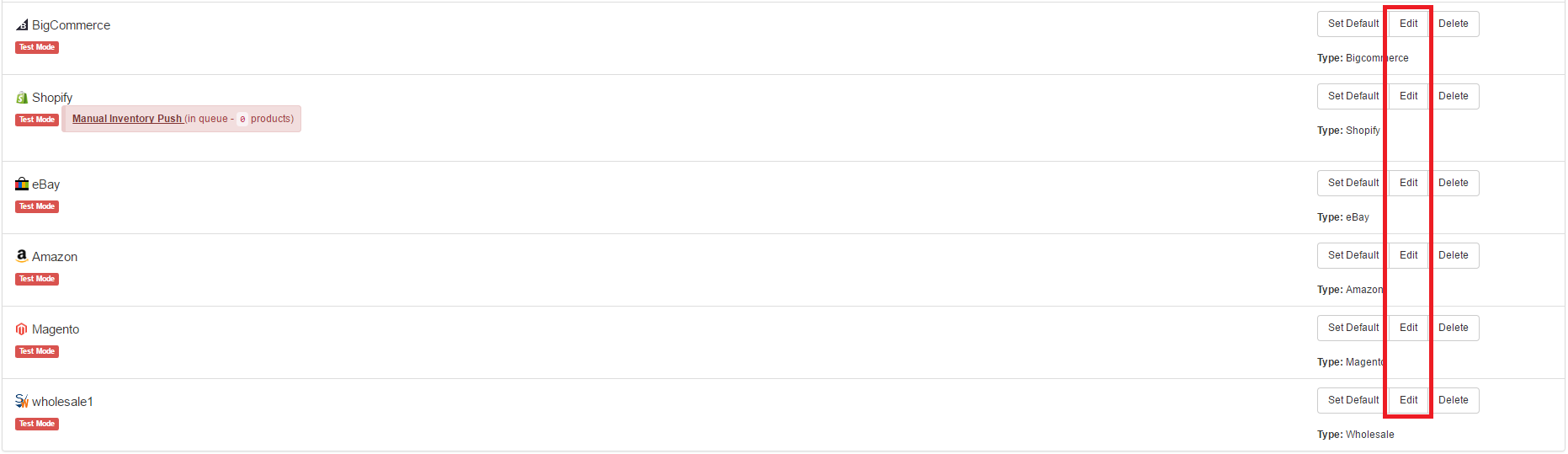Click the Amazon logo icon
Image resolution: width=1568 pixels, height=454 pixels.
[22, 255]
